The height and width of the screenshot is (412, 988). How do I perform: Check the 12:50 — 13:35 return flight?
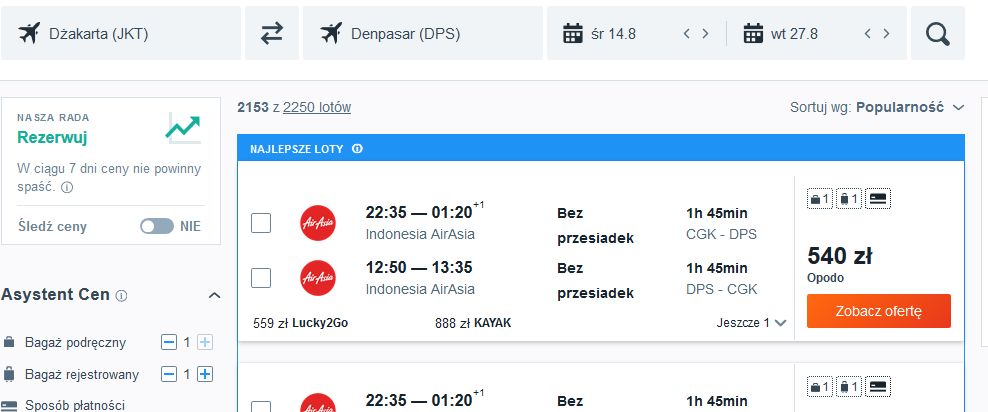click(x=261, y=278)
